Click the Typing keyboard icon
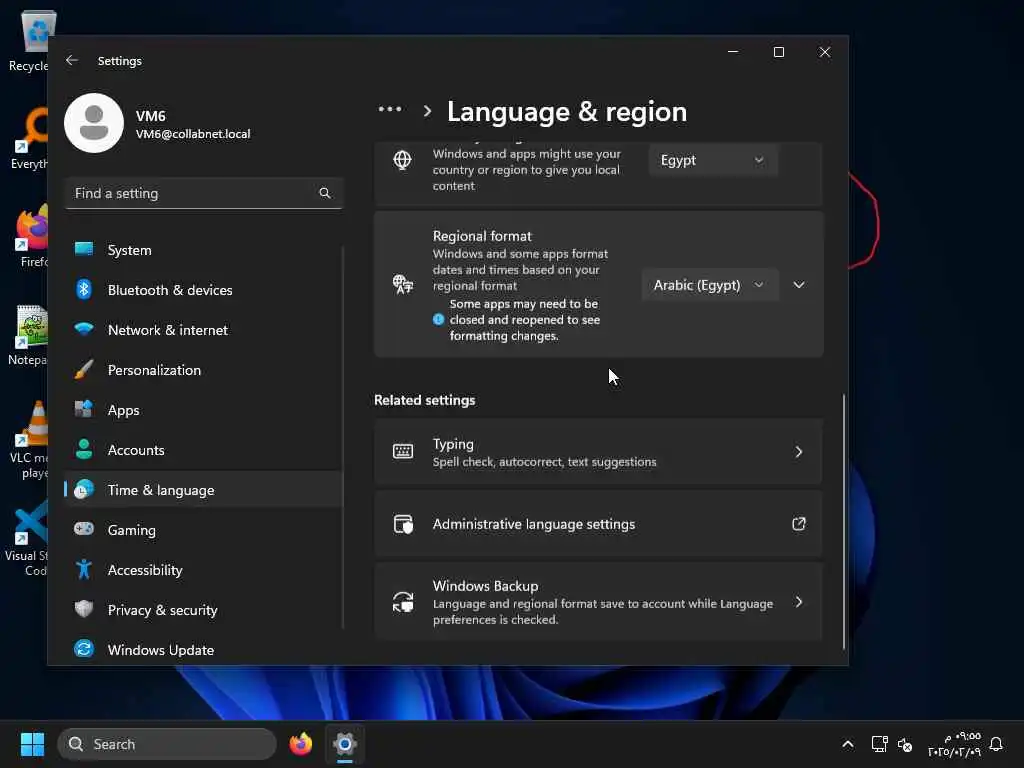This screenshot has width=1024, height=768. (x=403, y=451)
